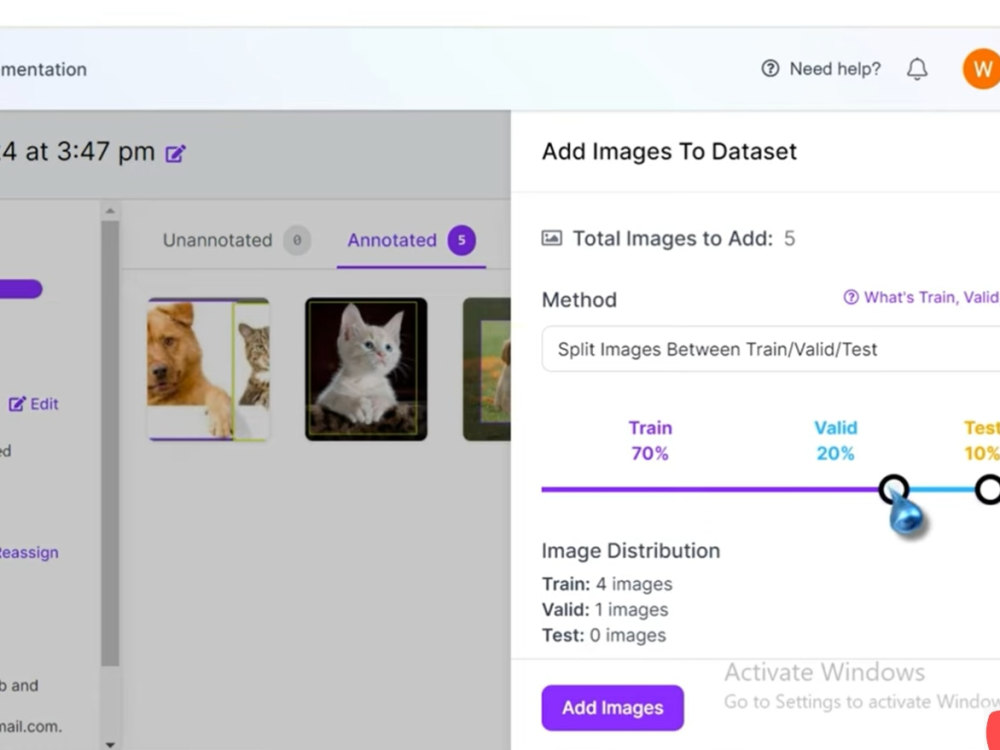Click the sidebar vertical scrollbar thumb
Viewport: 1000px width, 750px height.
110,443
